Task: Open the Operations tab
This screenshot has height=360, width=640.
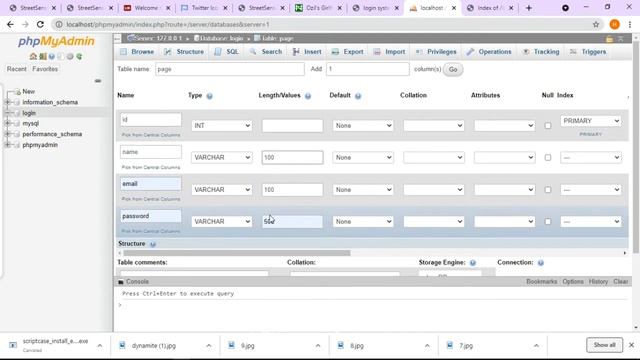Action: pyautogui.click(x=489, y=52)
